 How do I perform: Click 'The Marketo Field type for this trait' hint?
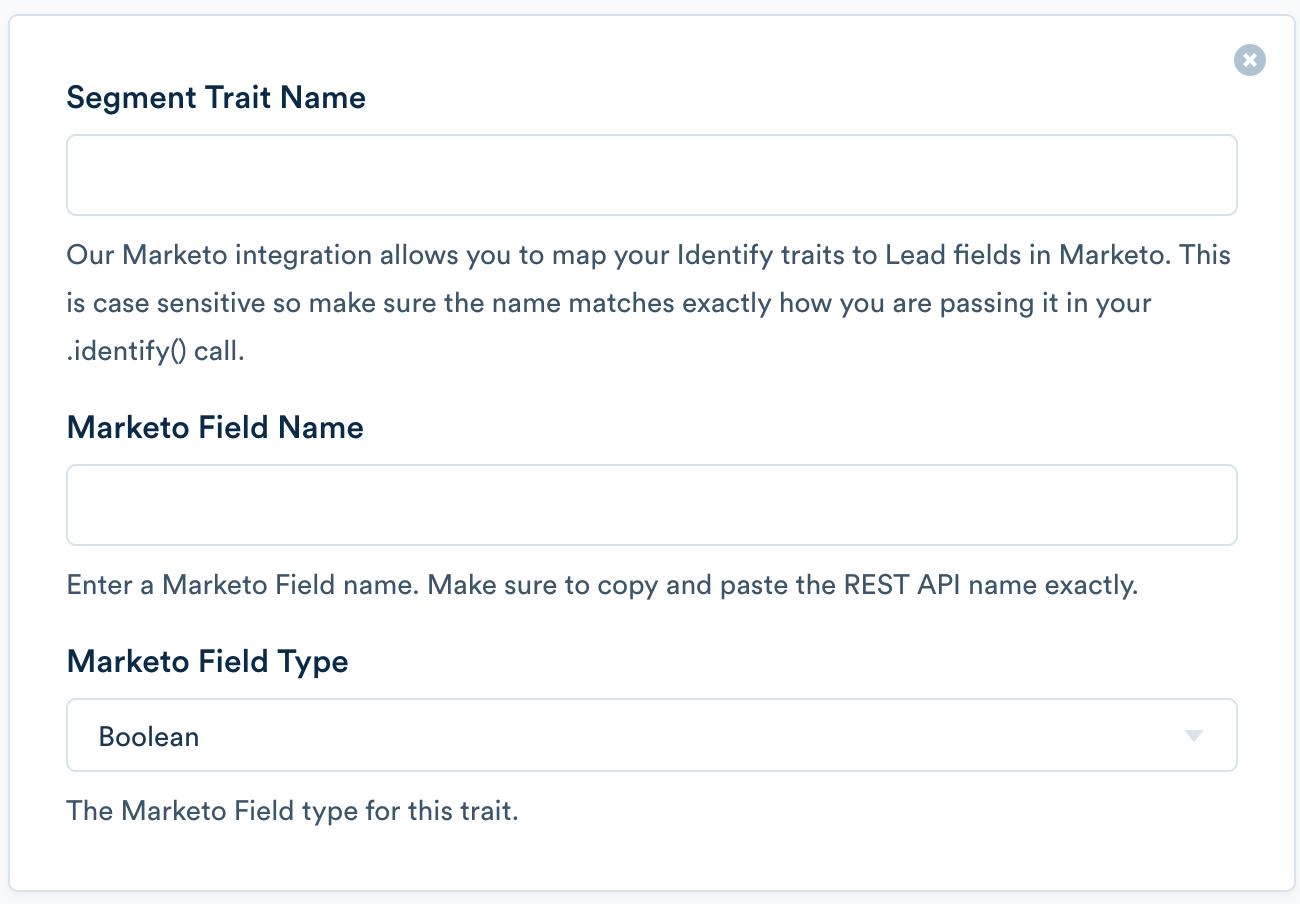coord(292,810)
